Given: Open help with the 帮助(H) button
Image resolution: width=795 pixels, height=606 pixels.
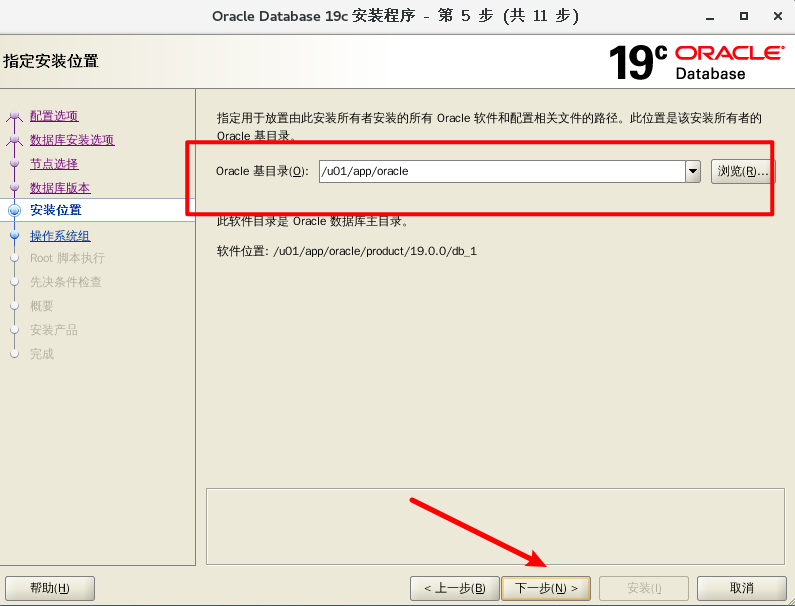Looking at the screenshot, I should (50, 588).
